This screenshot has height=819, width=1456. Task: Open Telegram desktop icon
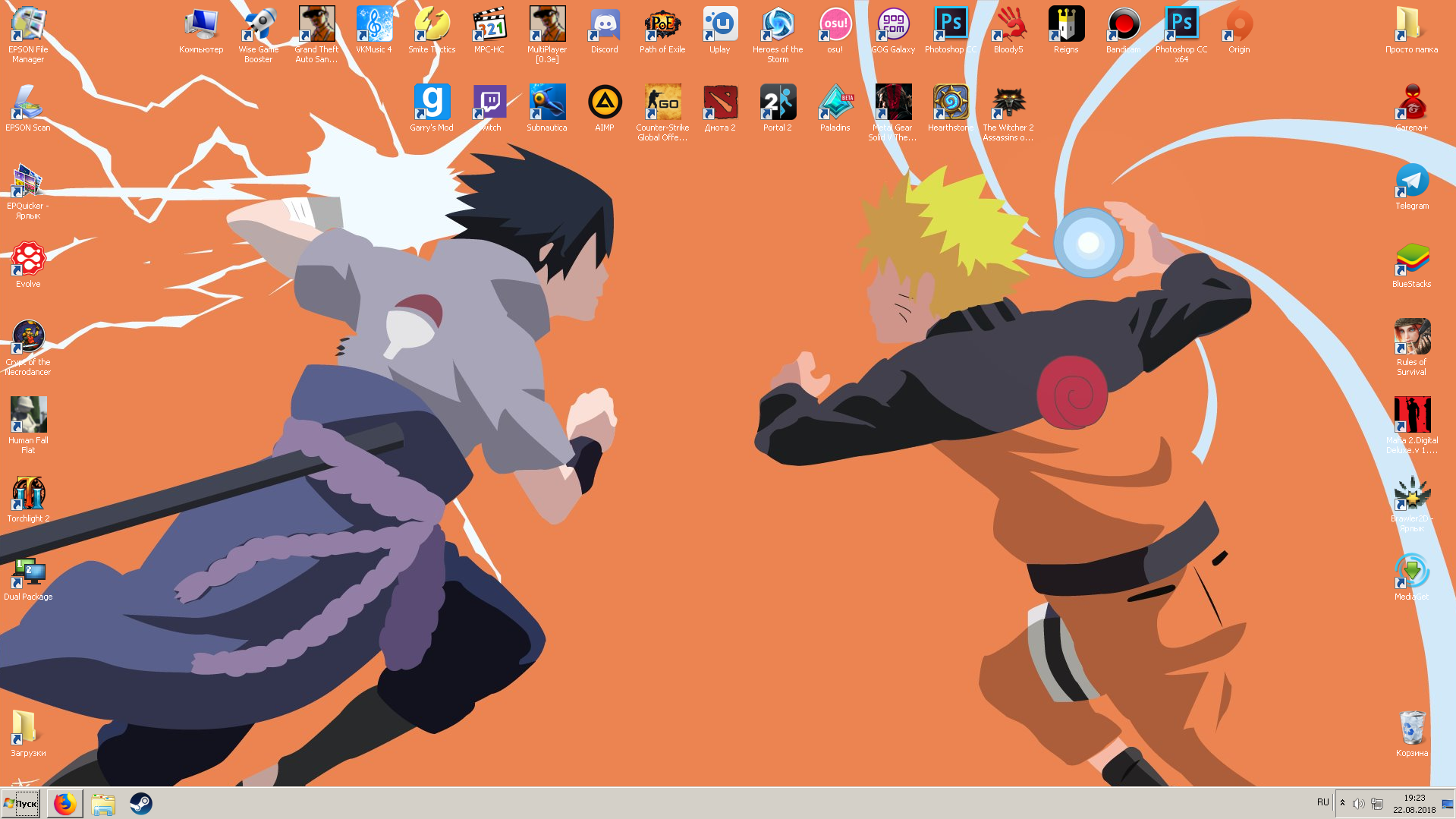coord(1412,187)
